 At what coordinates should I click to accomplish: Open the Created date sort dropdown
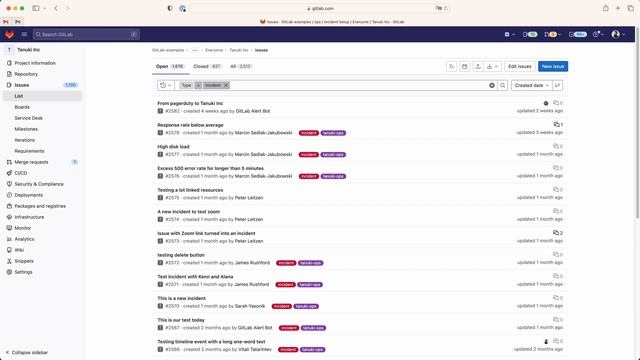point(531,85)
